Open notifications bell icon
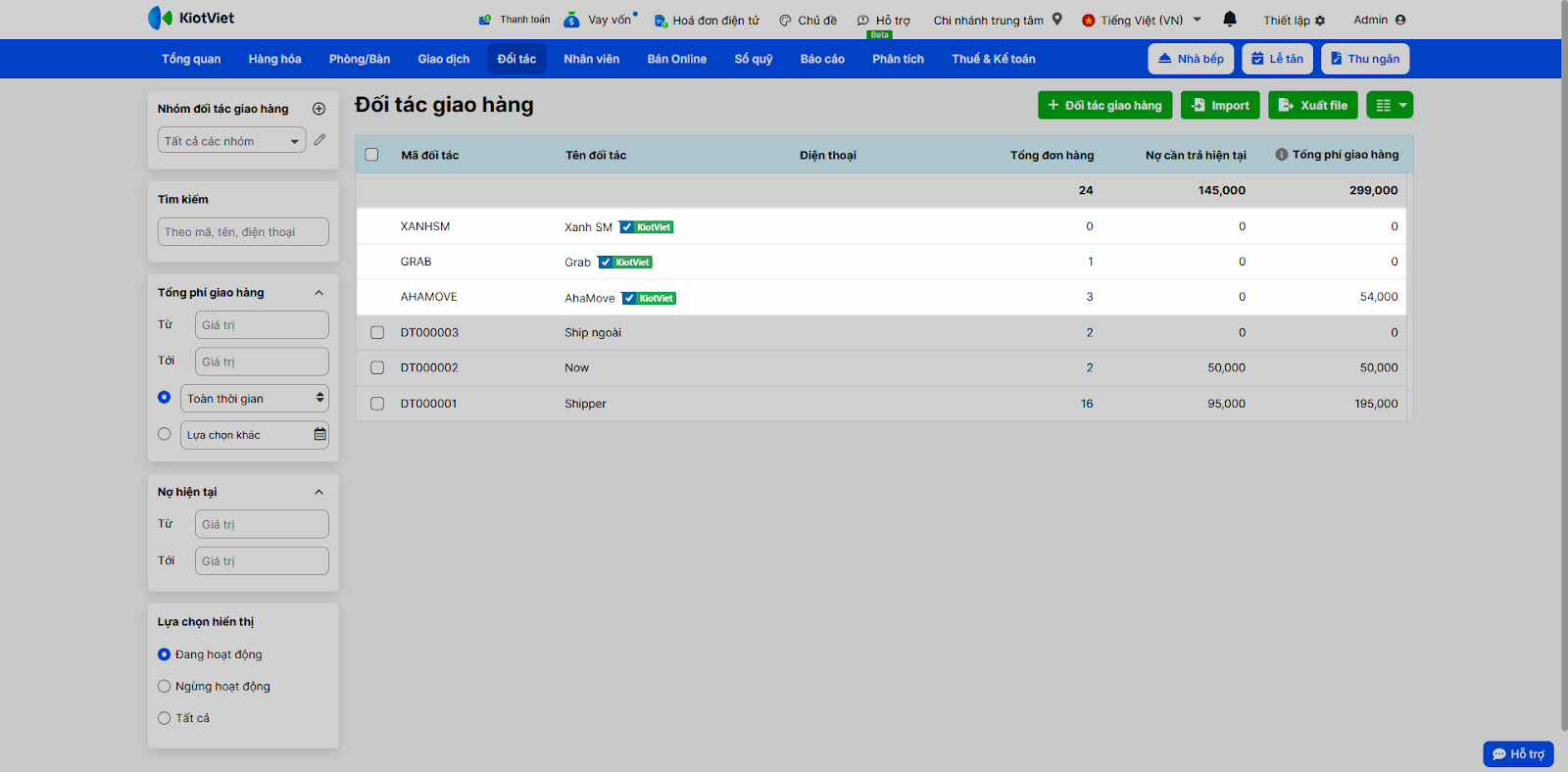 click(1230, 19)
